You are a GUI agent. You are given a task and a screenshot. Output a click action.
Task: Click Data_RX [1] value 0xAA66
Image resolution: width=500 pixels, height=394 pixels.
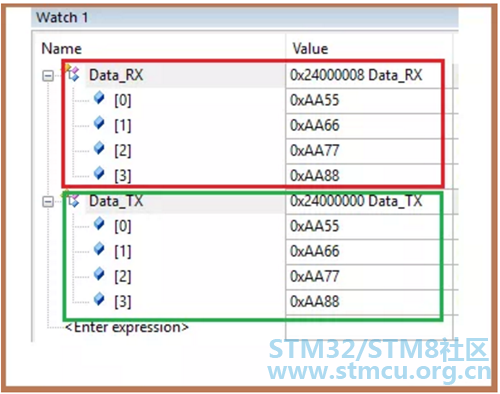314,125
